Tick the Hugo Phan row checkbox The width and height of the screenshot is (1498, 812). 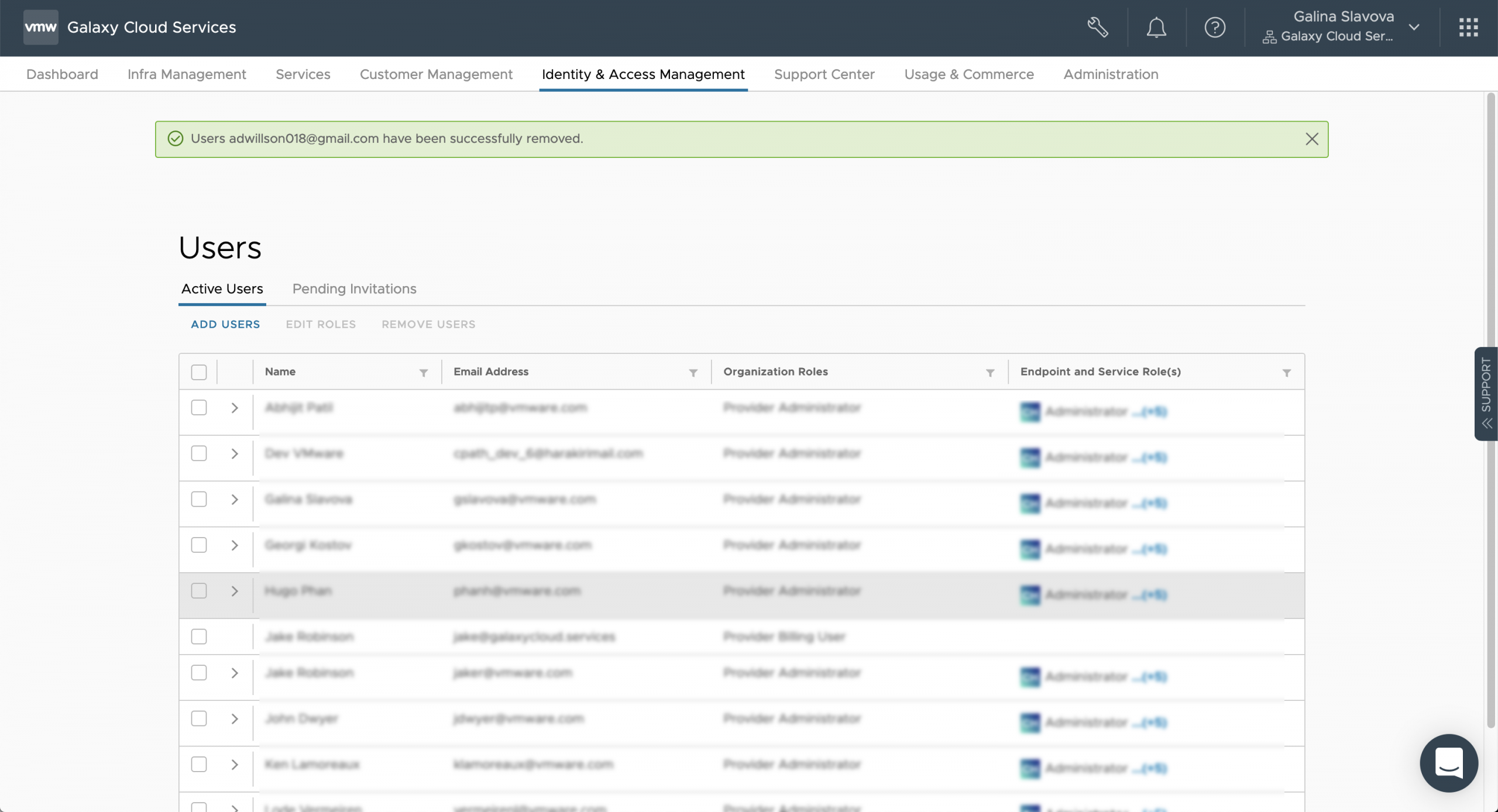pyautogui.click(x=199, y=591)
